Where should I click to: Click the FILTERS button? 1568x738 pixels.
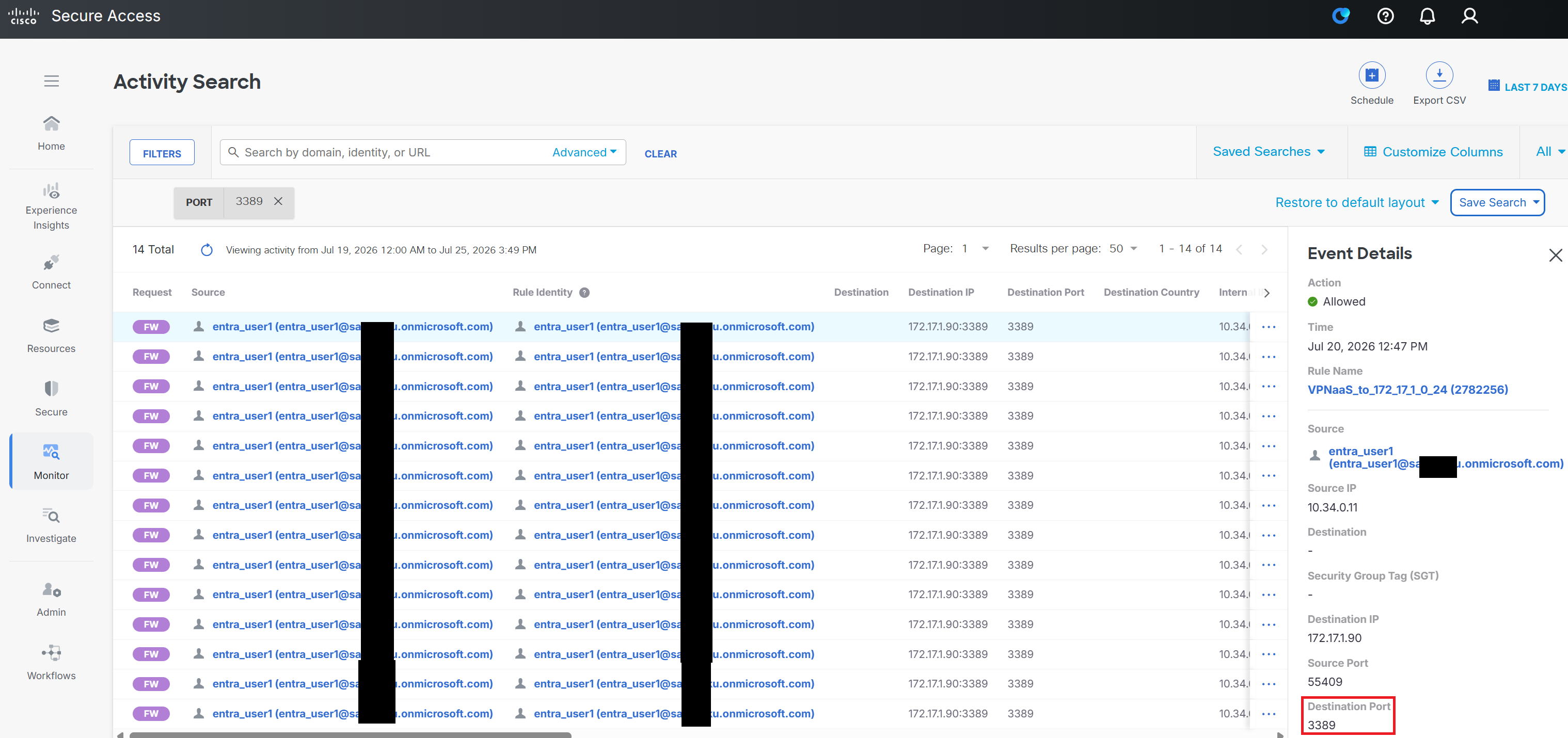pyautogui.click(x=162, y=153)
